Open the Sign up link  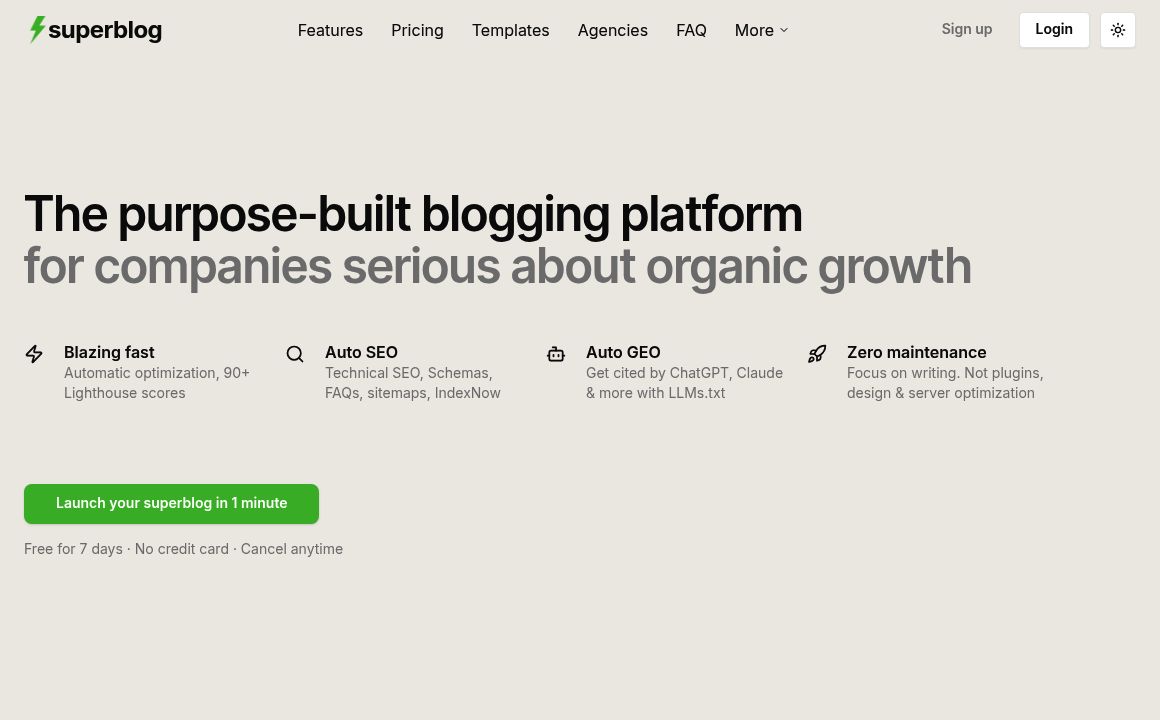(x=966, y=29)
